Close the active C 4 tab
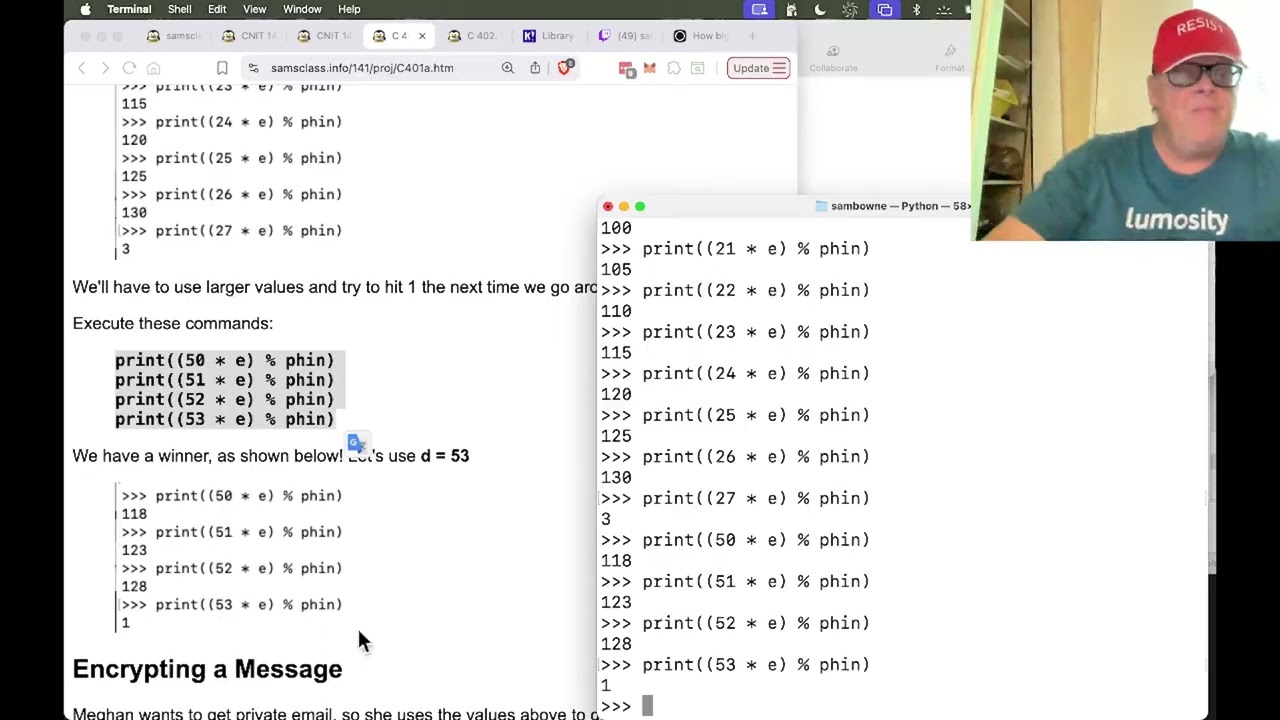The width and height of the screenshot is (1280, 720). [x=422, y=36]
